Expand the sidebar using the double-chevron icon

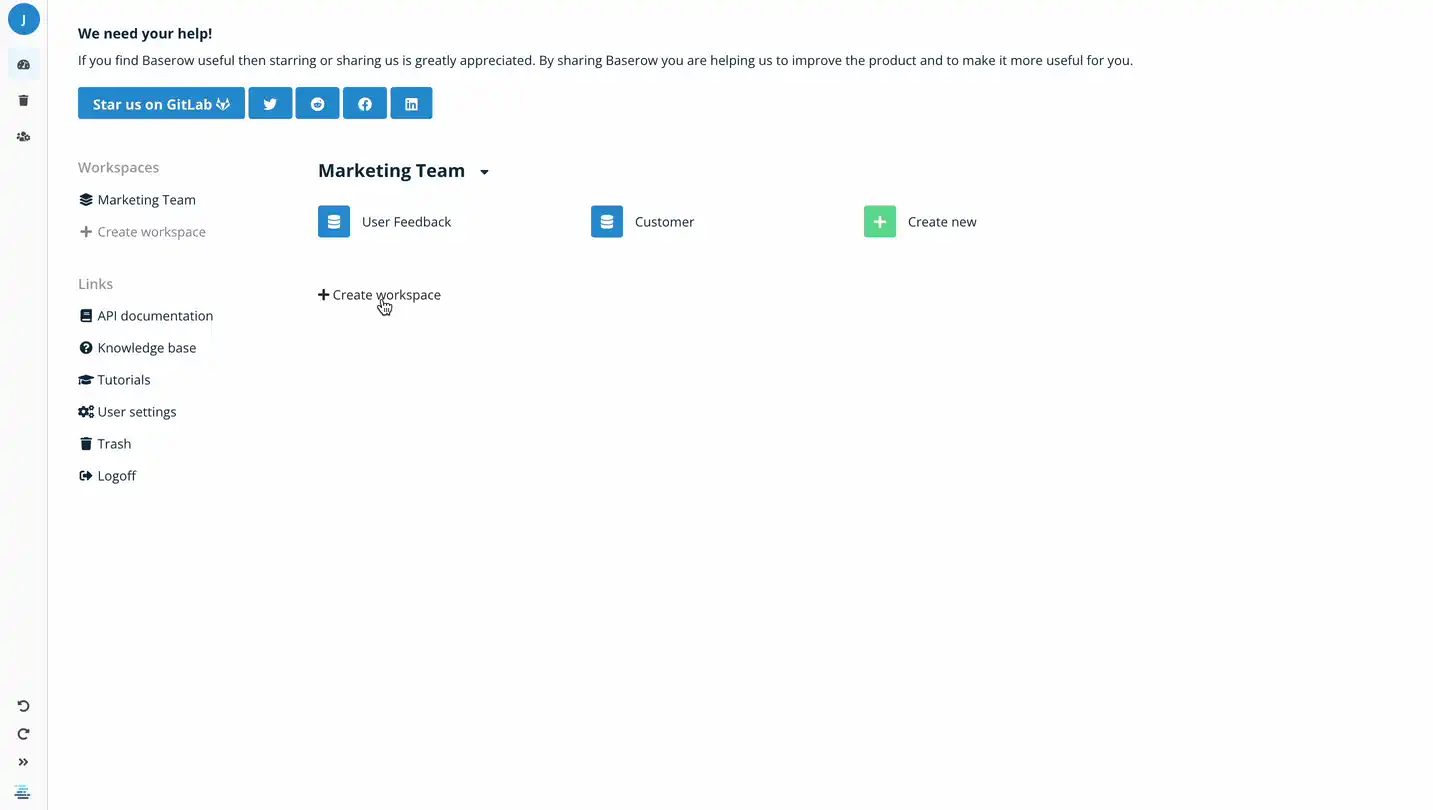pyautogui.click(x=23, y=761)
